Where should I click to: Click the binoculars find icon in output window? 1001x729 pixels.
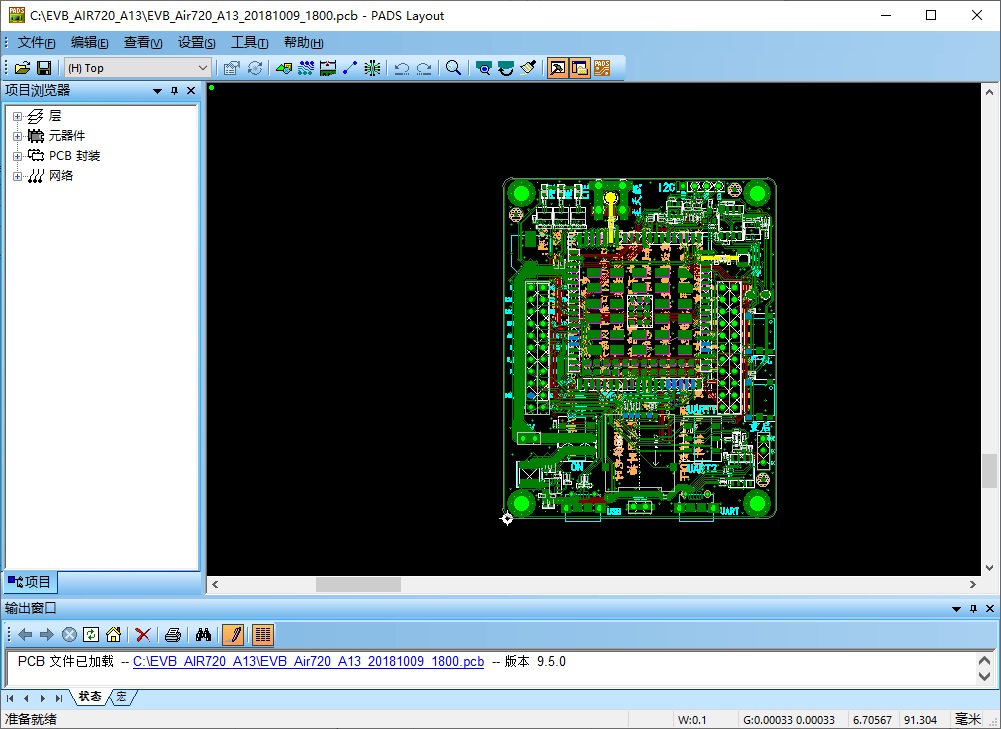203,634
